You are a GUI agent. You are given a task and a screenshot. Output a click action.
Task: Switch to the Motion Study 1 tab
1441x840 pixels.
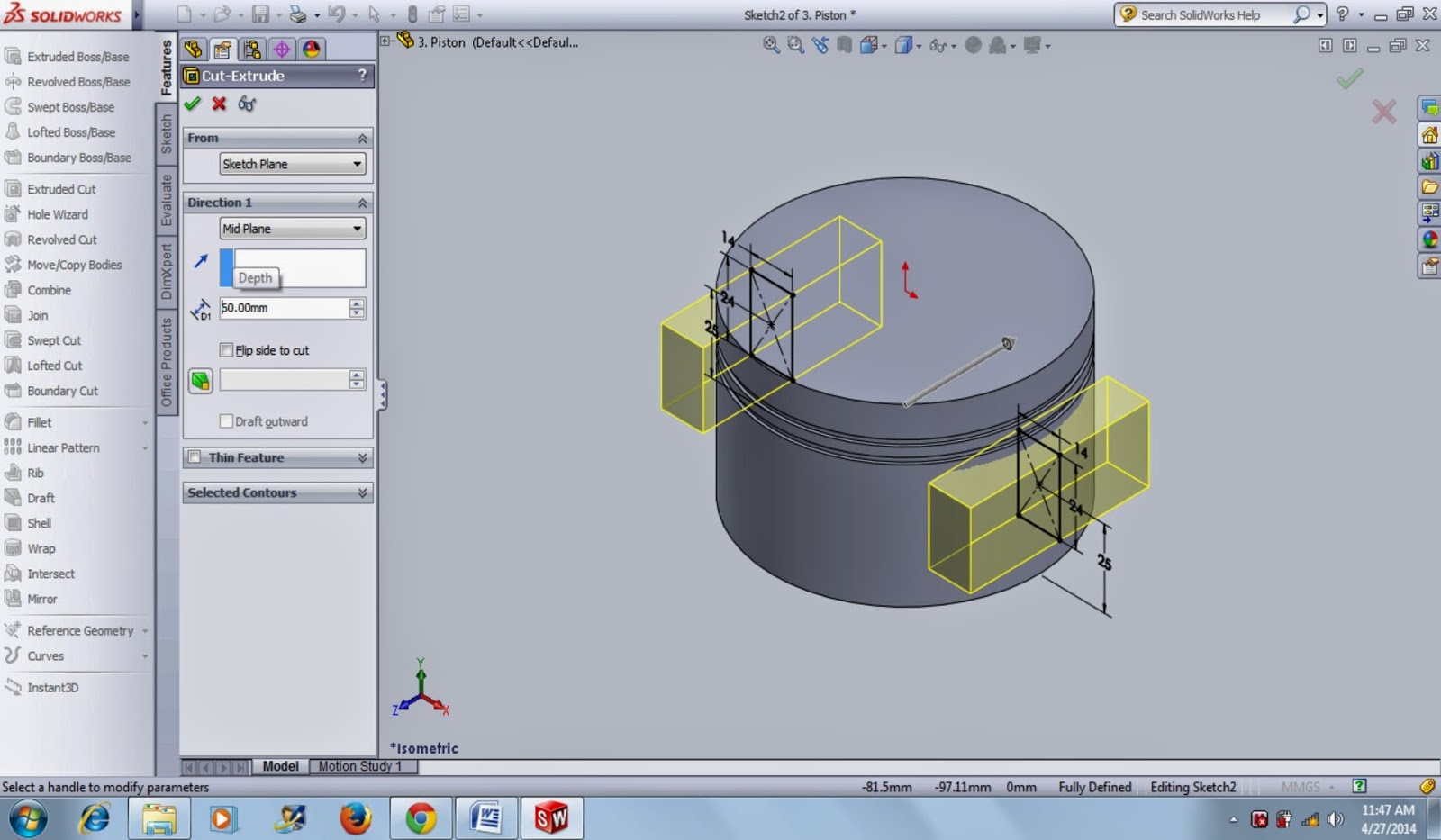click(361, 766)
